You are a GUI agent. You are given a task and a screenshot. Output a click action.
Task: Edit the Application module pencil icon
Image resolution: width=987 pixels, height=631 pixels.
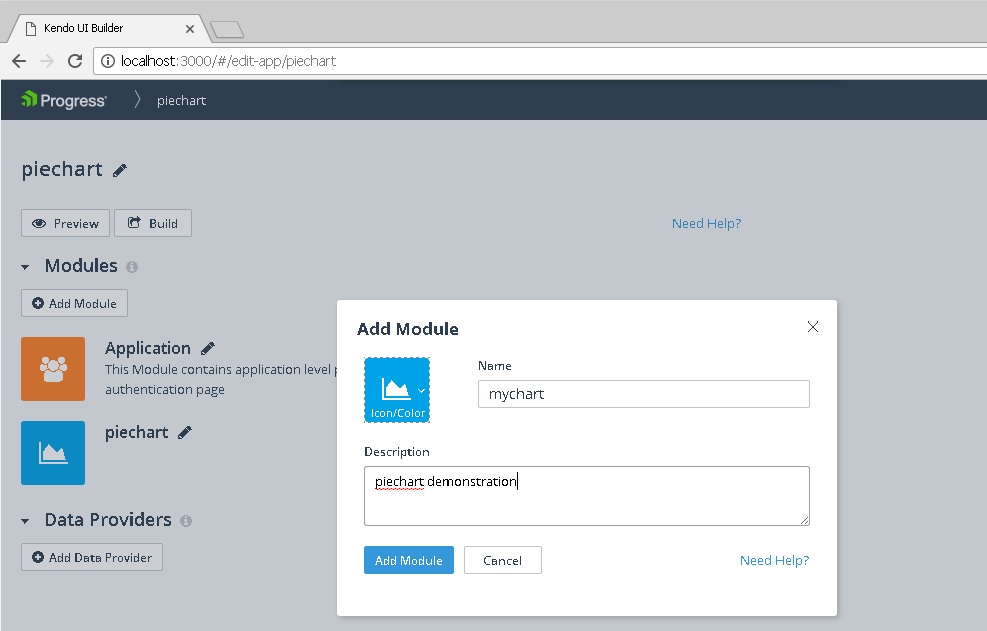208,348
